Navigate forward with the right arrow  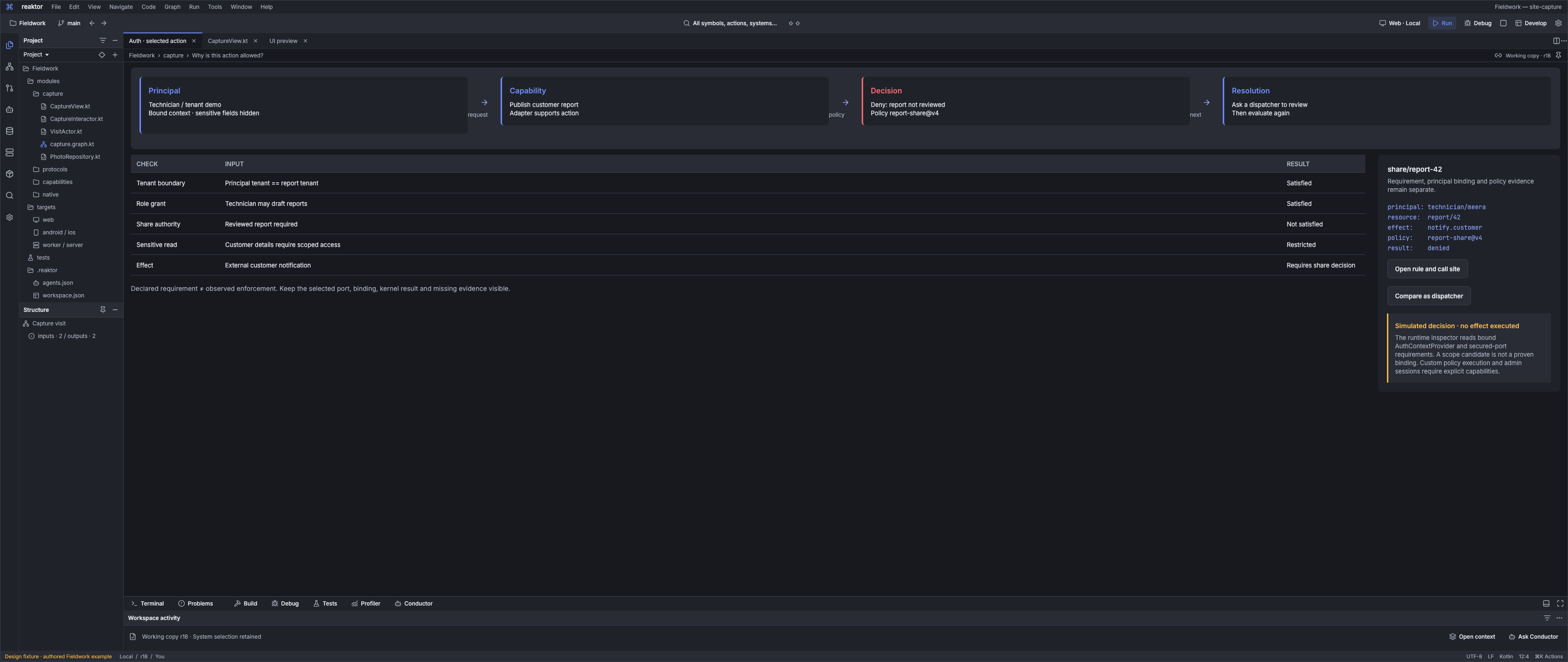[x=104, y=23]
